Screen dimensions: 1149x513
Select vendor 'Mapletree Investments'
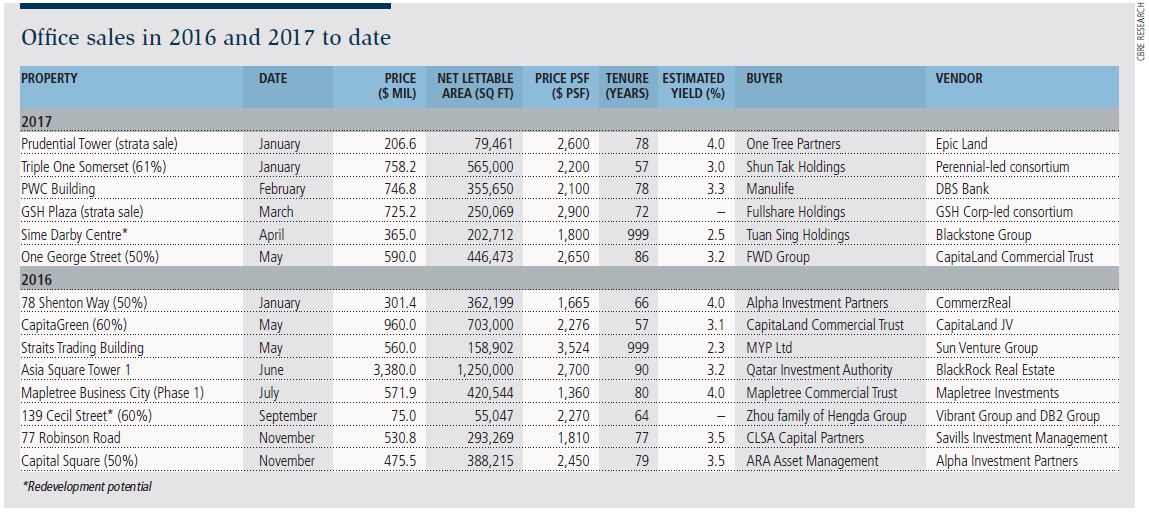tap(997, 393)
